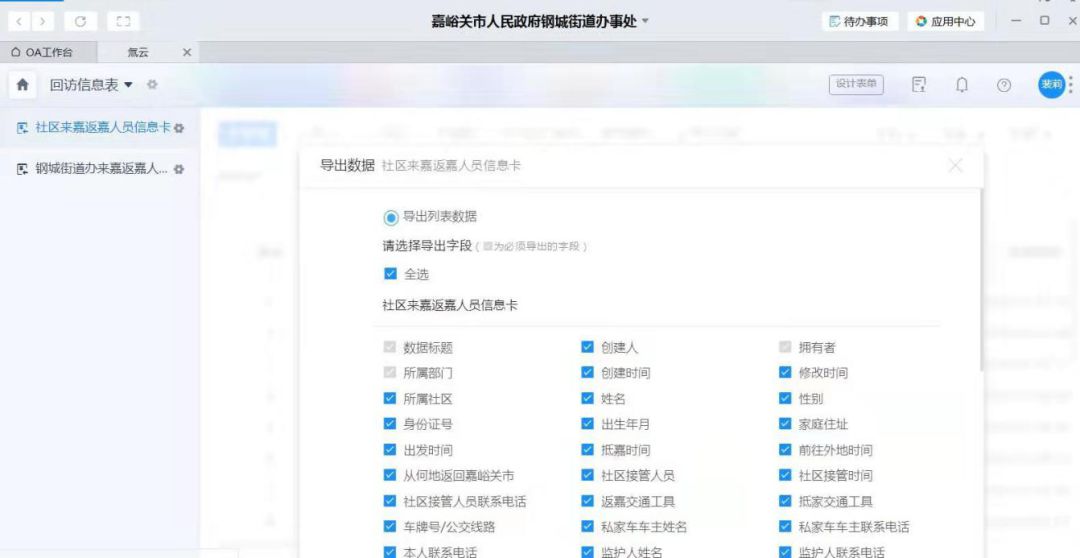This screenshot has height=558, width=1080.
Task: Click the 设计表单 button
Action: click(x=856, y=85)
